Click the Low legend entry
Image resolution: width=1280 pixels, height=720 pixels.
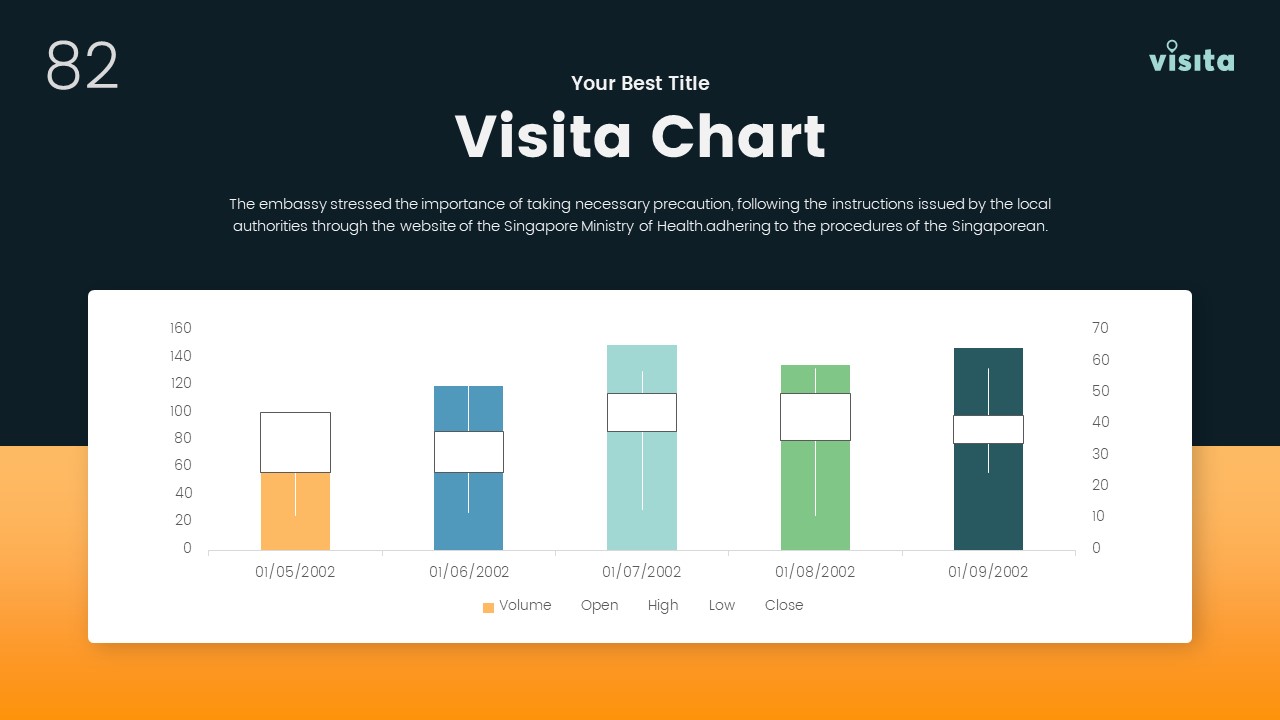tap(721, 605)
